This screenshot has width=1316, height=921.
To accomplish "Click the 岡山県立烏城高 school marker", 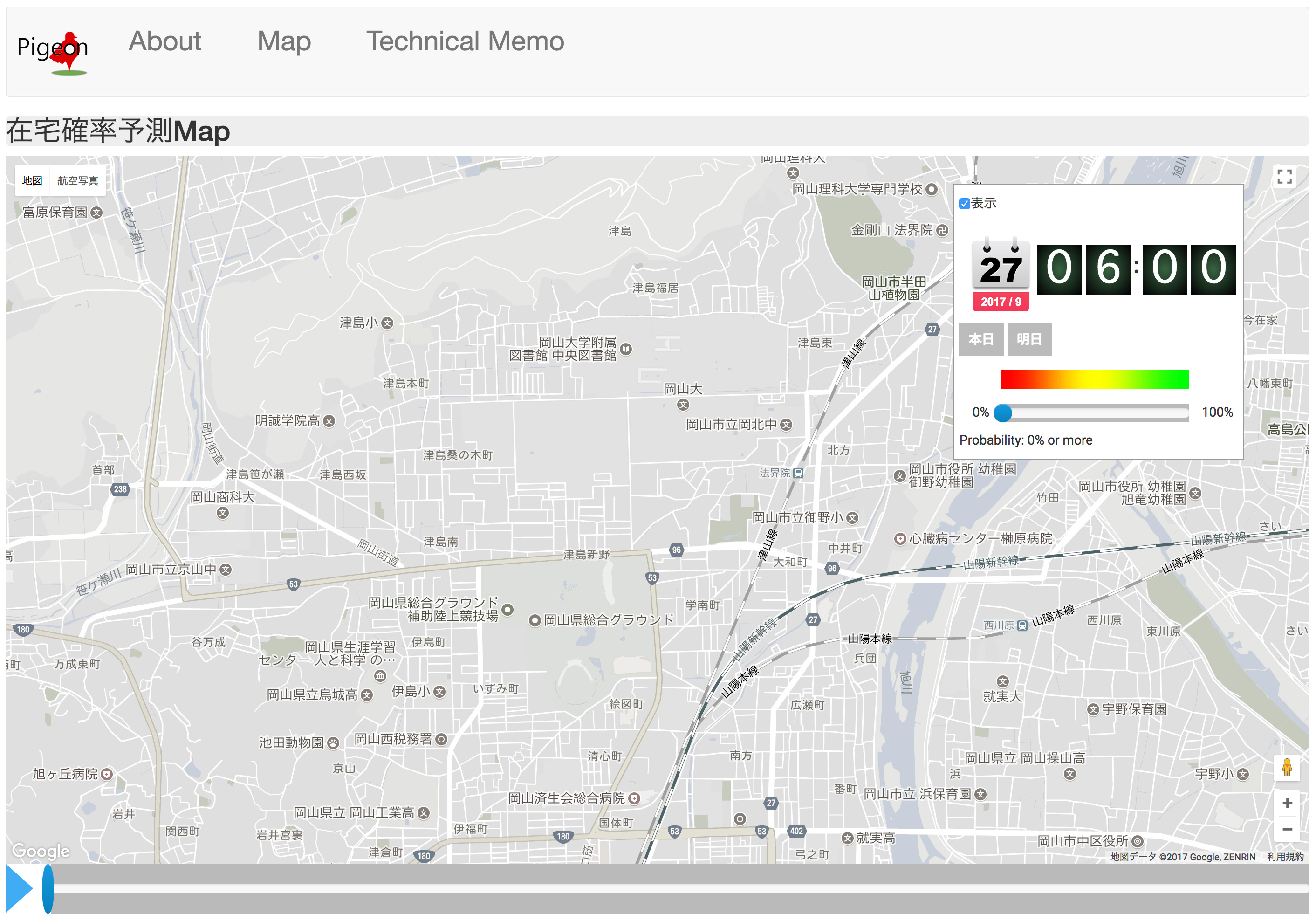I will tap(367, 696).
